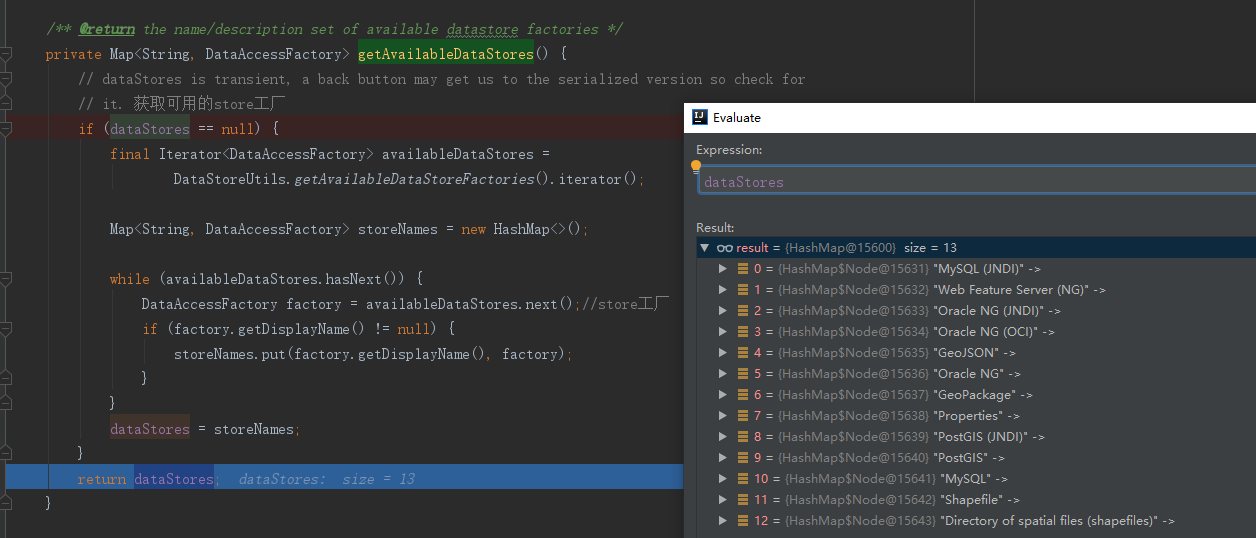Screen dimensions: 1256x538
Task: Click field icon of entry 9 PostGIS
Action: pyautogui.click(x=743, y=457)
